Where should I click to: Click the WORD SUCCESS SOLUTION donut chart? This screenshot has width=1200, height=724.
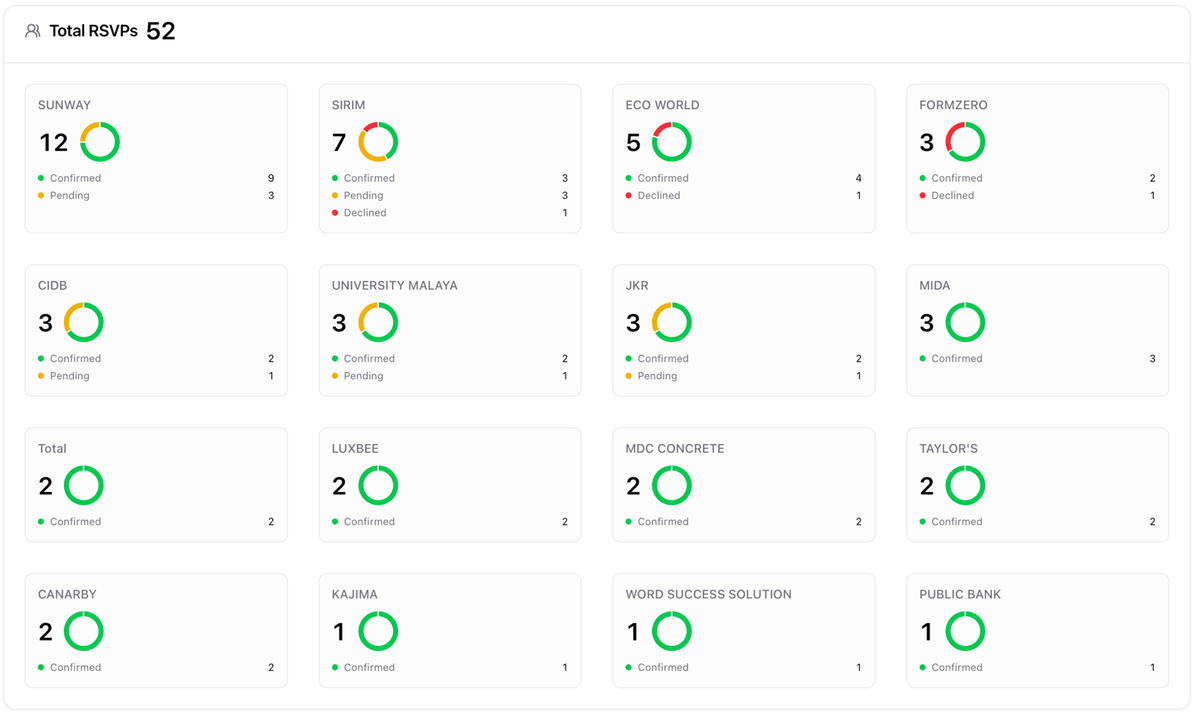pyautogui.click(x=672, y=631)
